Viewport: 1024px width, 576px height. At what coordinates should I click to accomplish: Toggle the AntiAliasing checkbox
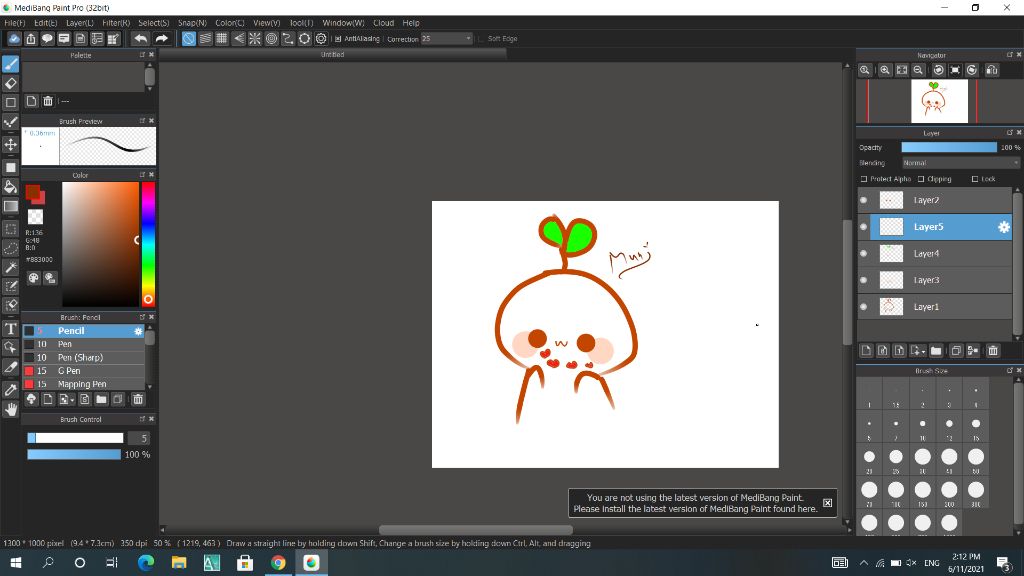tap(338, 39)
